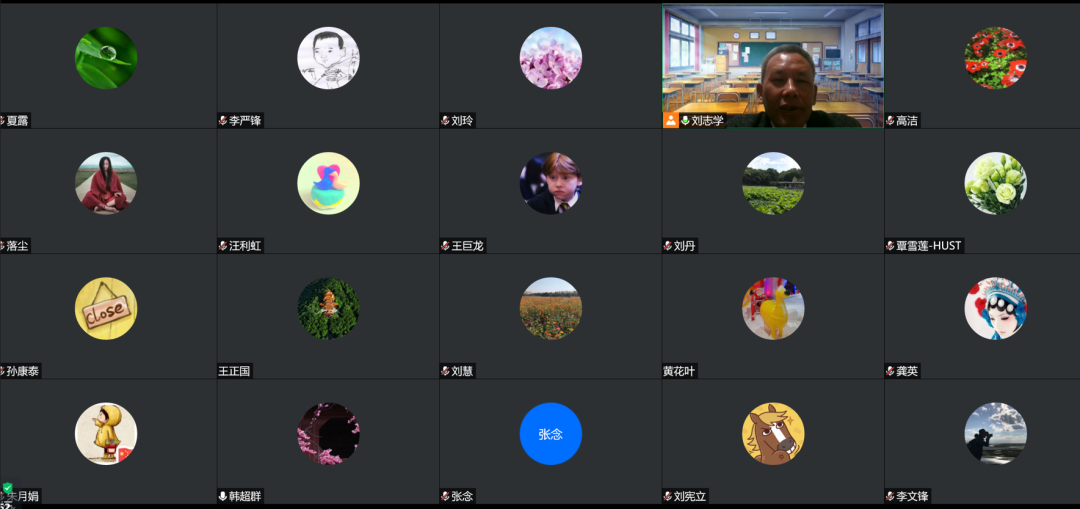Click the 'close' sign avatar of 孙康泰
Viewport: 1080px width, 509px height.
[x=105, y=309]
